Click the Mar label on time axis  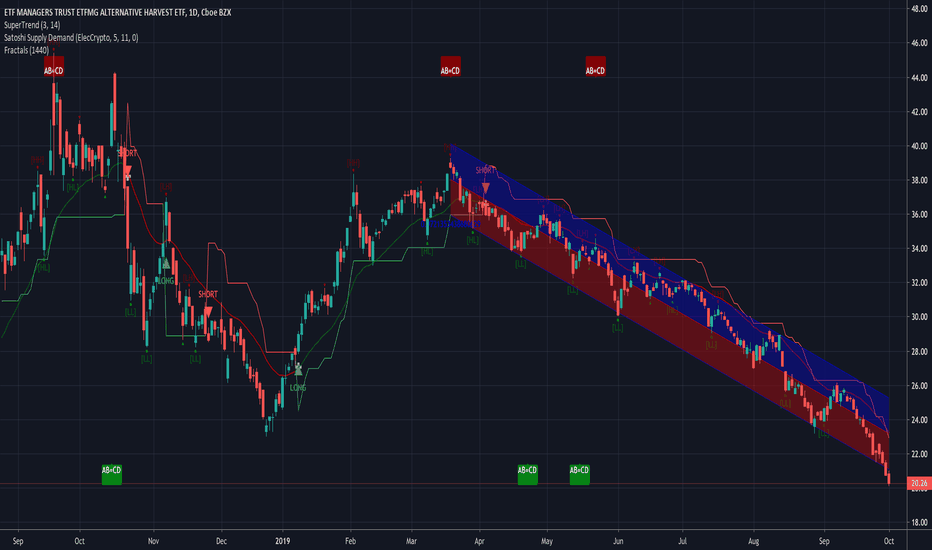tap(411, 541)
